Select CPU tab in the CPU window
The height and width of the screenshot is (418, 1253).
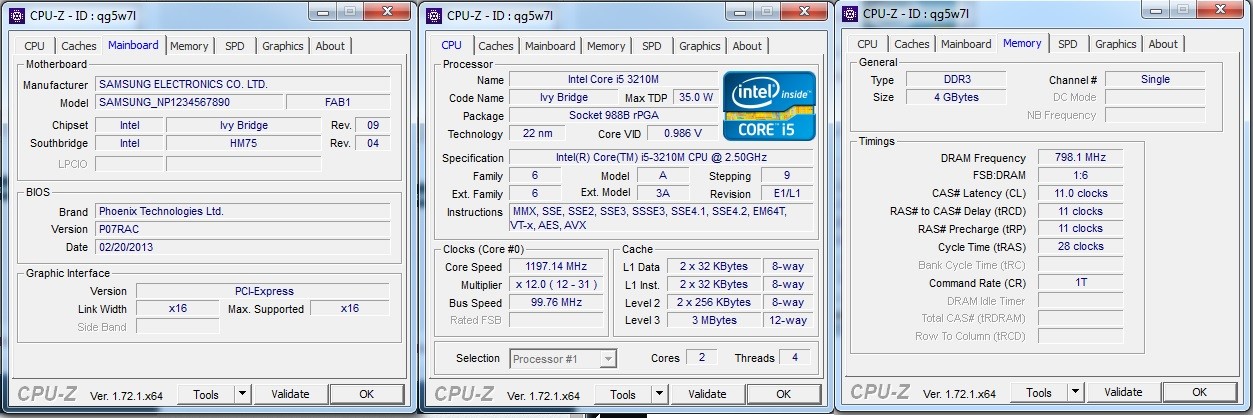pos(451,45)
